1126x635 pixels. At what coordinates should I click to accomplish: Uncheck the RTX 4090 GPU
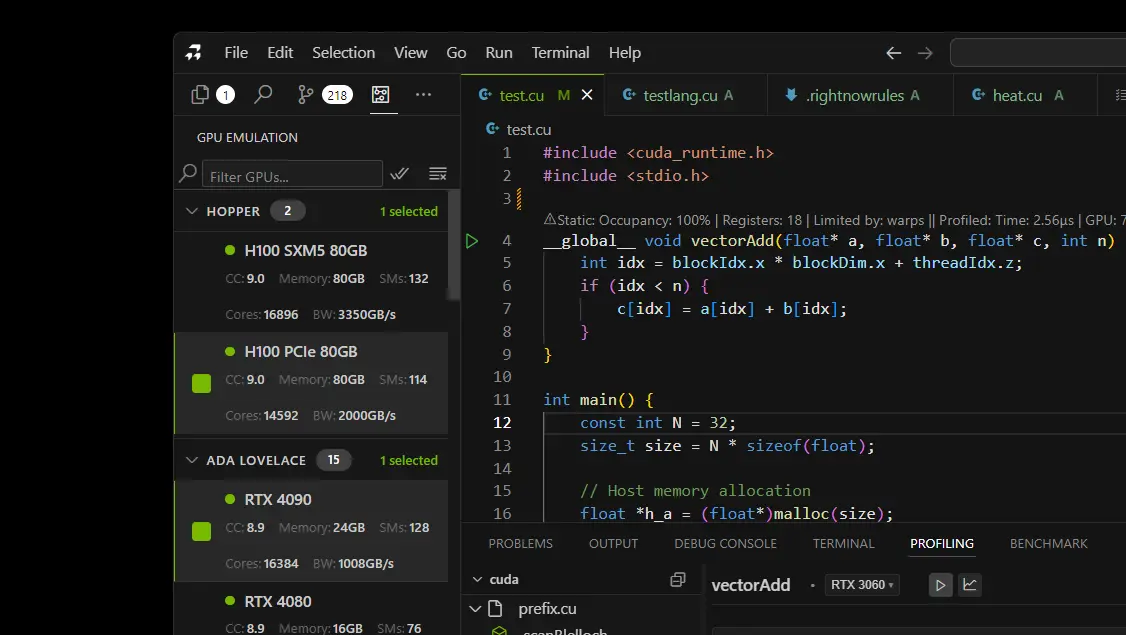click(x=202, y=531)
